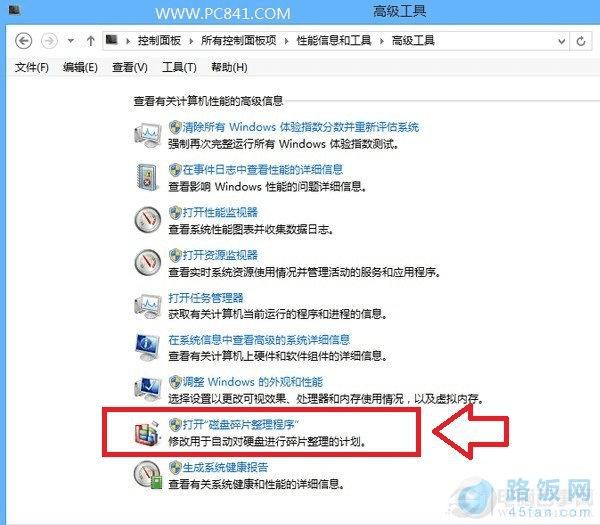Open 打开"磁盘碎片整理程序" link
The image size is (600, 525).
pyautogui.click(x=240, y=424)
